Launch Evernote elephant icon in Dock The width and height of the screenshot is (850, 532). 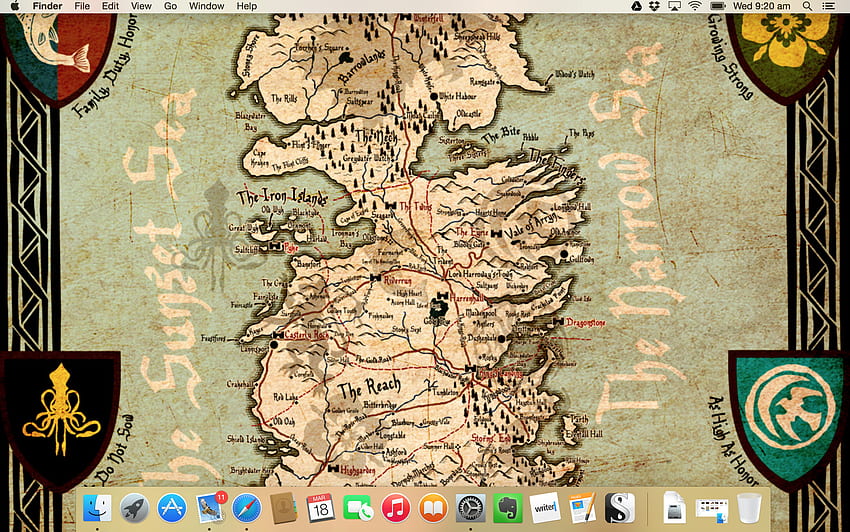coord(507,509)
